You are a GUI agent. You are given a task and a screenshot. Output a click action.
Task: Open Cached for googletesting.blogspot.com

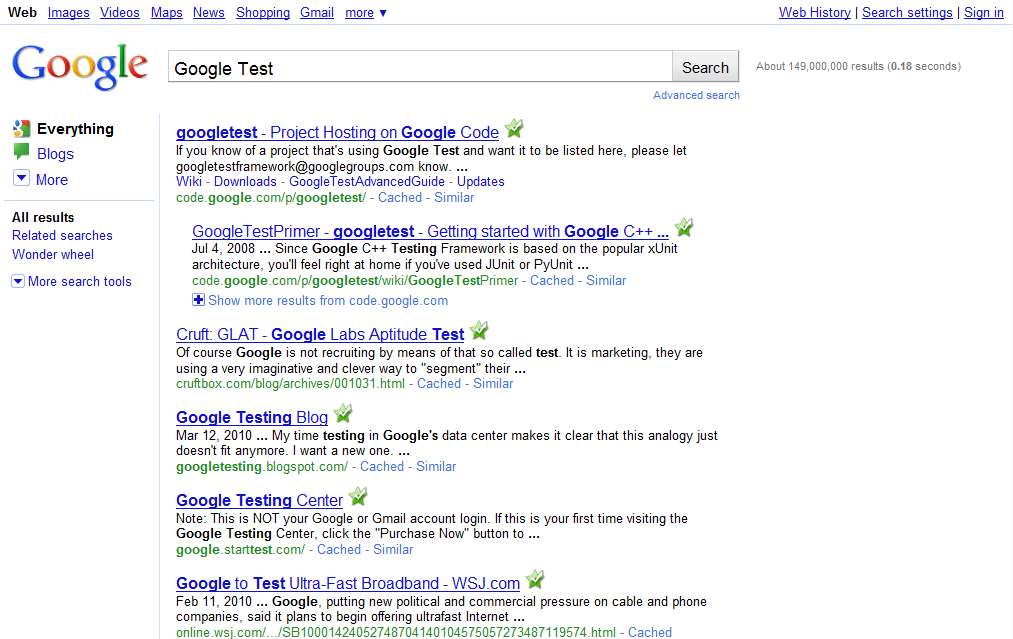pos(382,466)
